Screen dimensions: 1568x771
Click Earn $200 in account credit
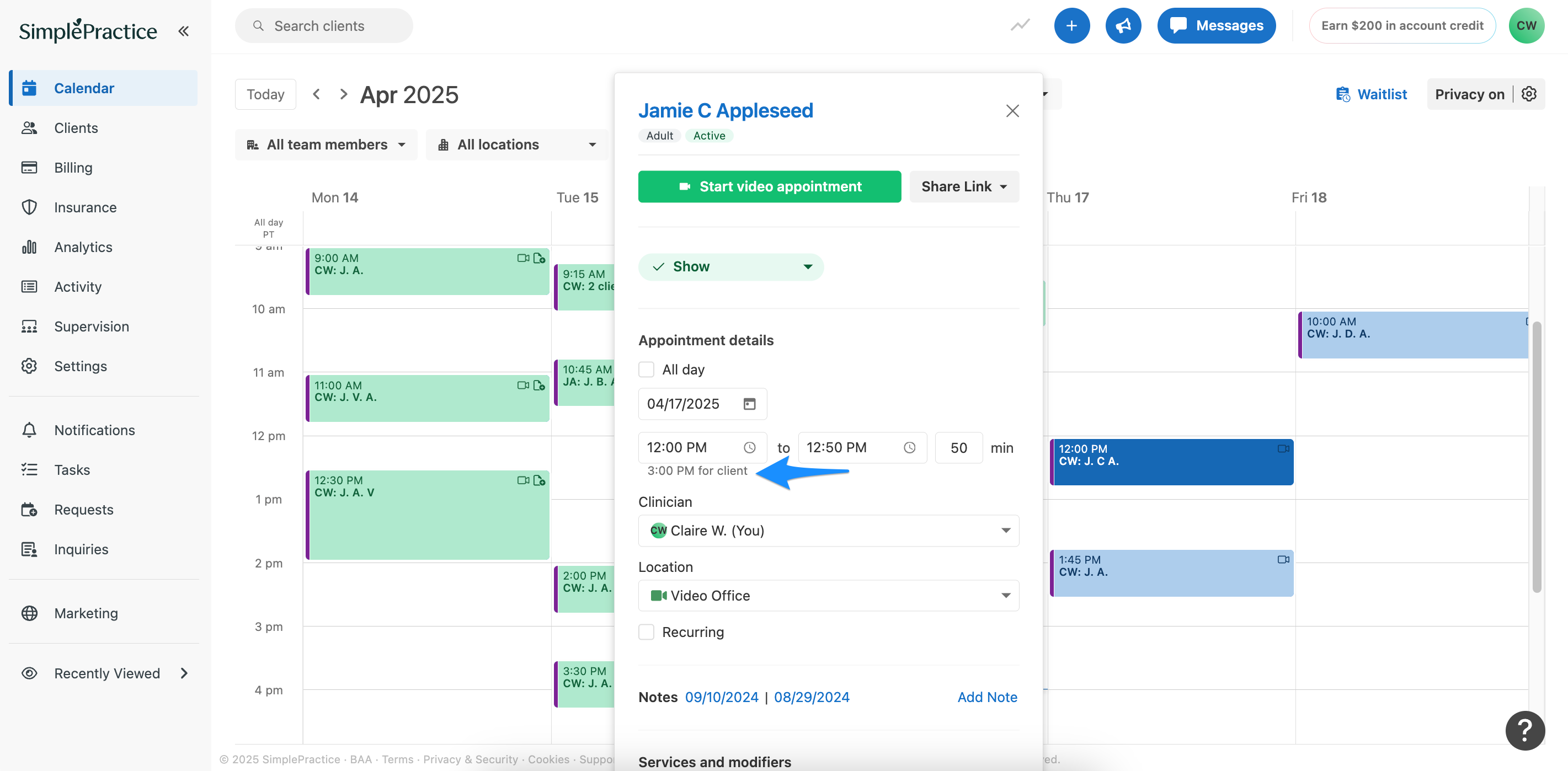(x=1402, y=25)
